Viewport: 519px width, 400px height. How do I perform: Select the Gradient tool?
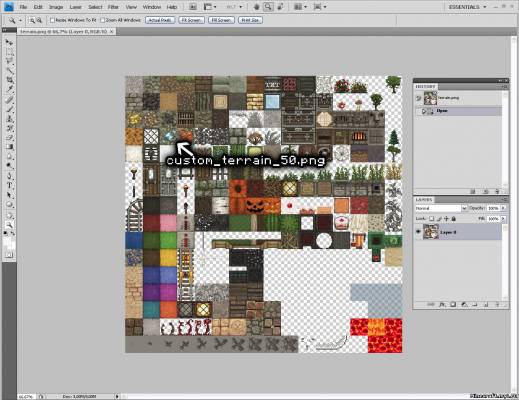click(9, 147)
